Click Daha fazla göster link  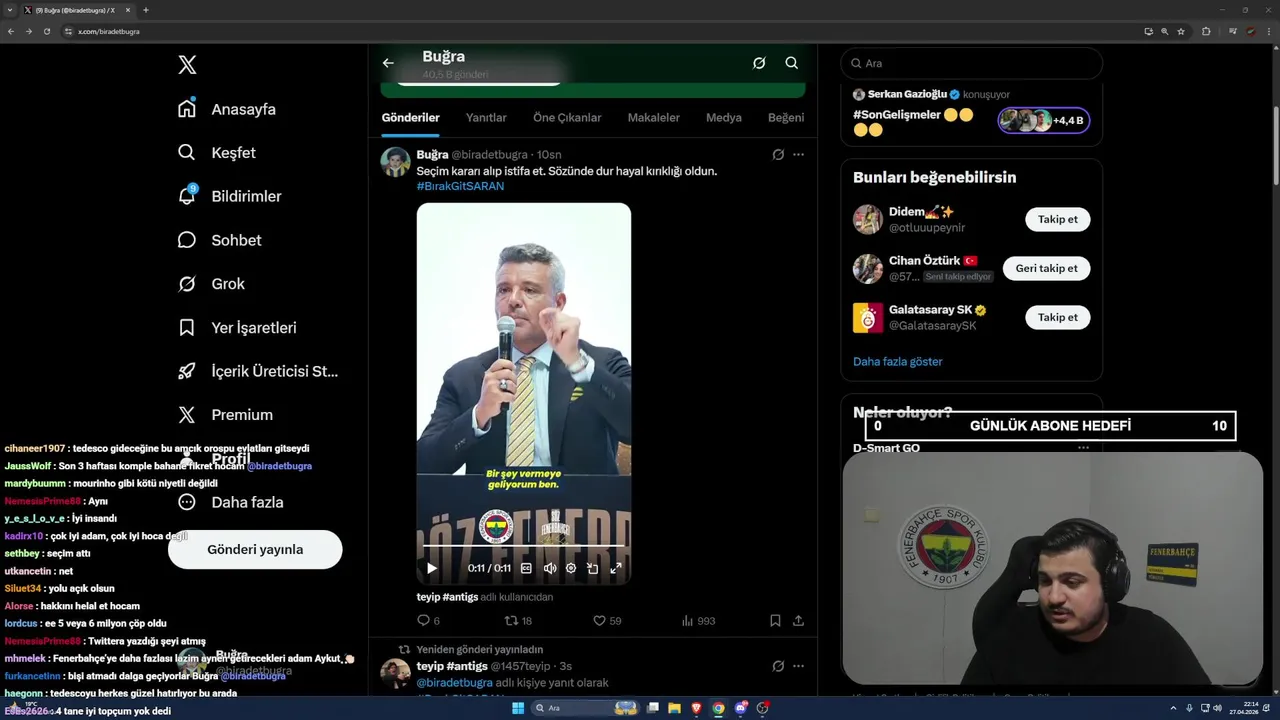click(x=897, y=362)
